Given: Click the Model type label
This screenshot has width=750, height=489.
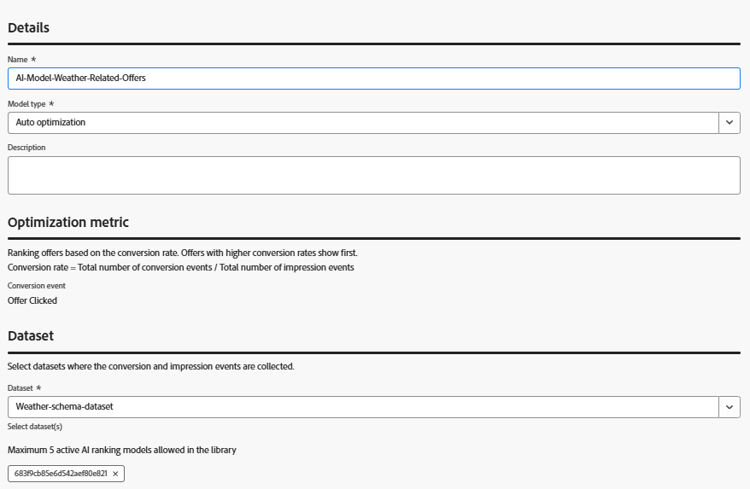Looking at the screenshot, I should coord(26,104).
